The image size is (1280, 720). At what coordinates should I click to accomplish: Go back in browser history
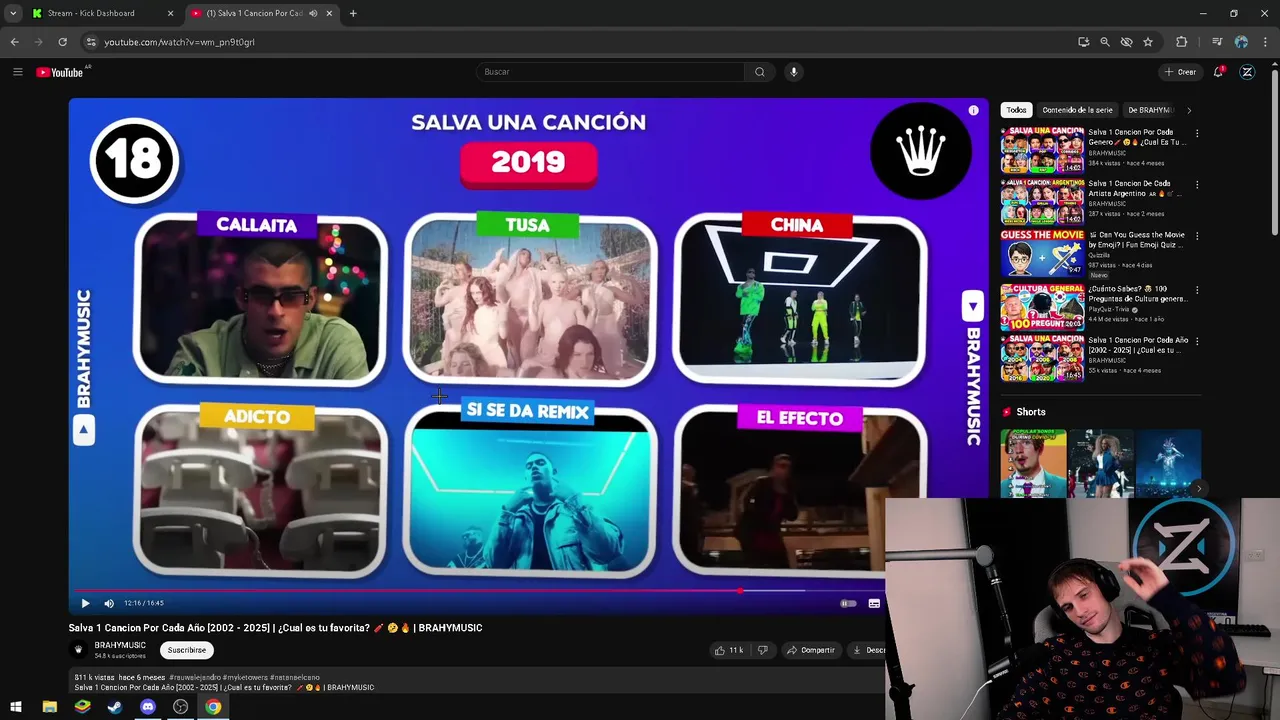pyautogui.click(x=15, y=42)
